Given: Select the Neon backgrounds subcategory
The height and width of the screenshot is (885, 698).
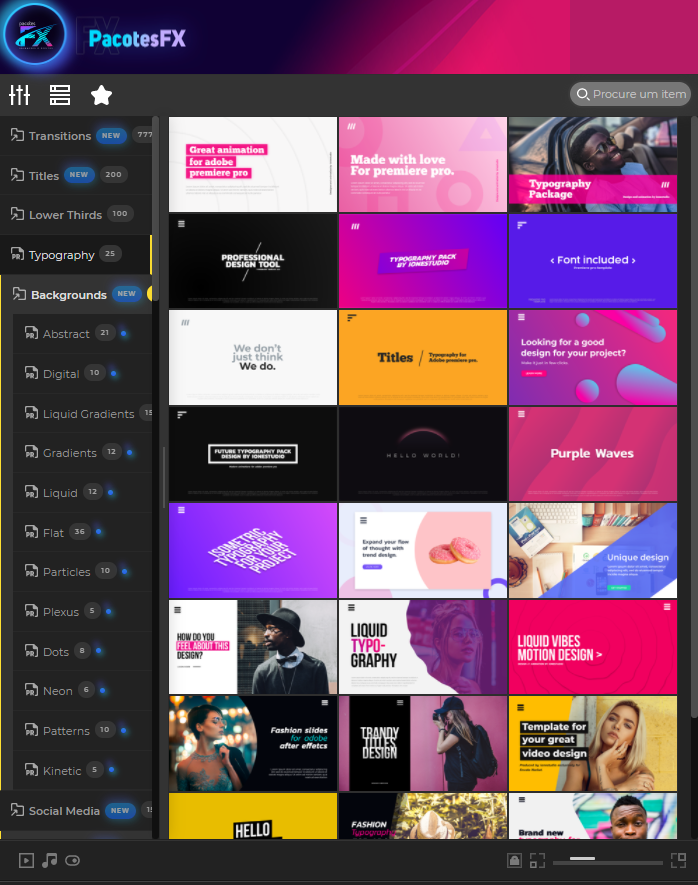Looking at the screenshot, I should tap(58, 691).
